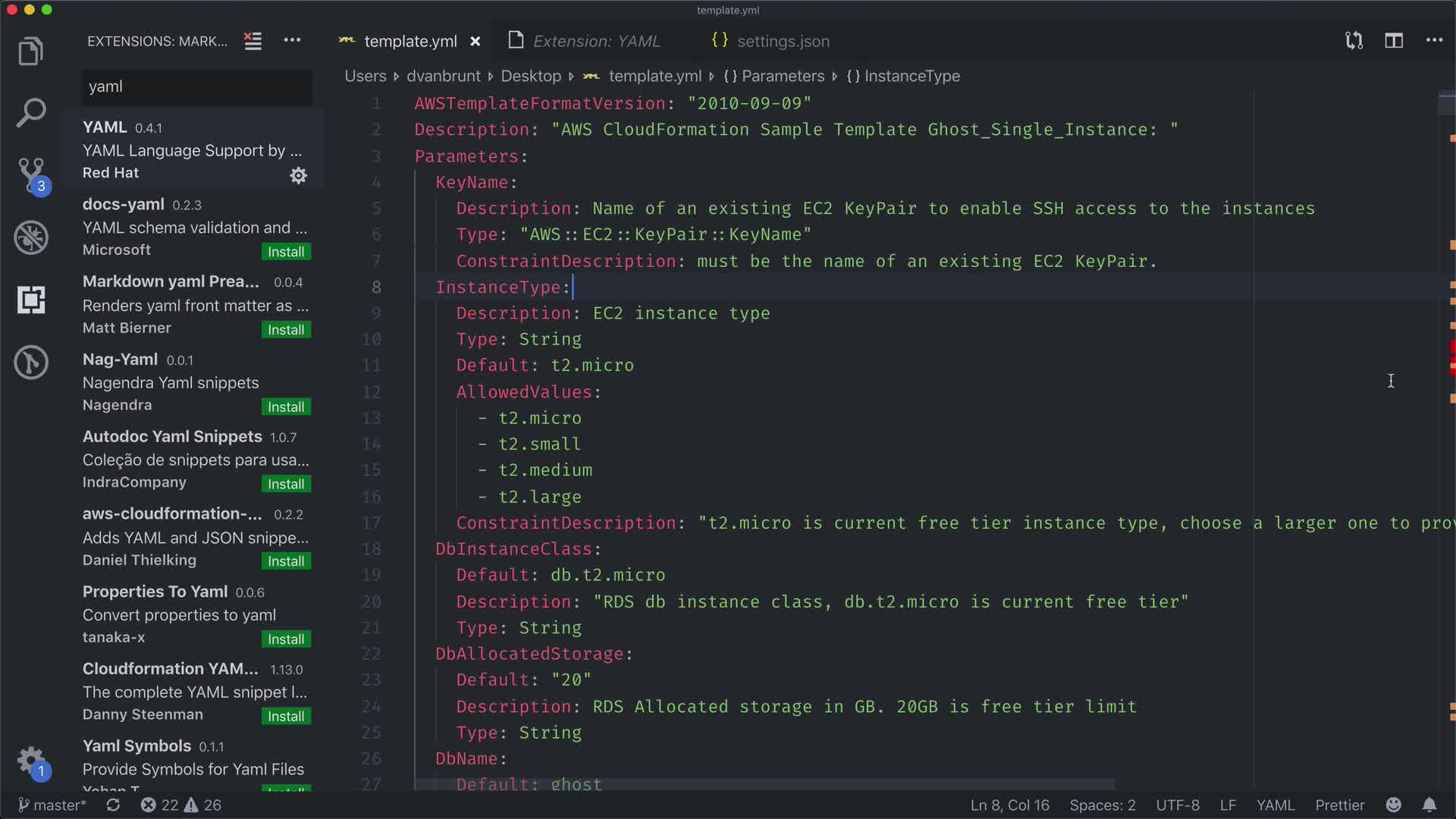Clear extensions search results icon
The height and width of the screenshot is (819, 1456).
pyautogui.click(x=253, y=41)
